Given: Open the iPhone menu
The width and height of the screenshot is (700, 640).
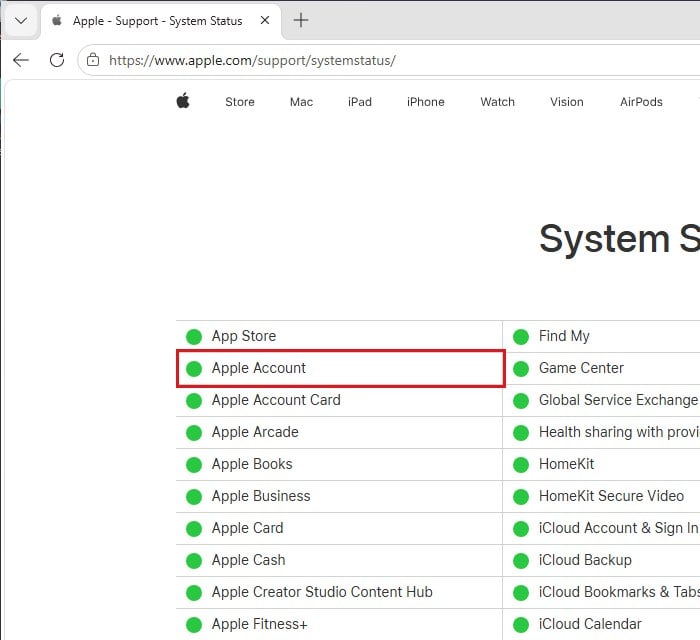Looking at the screenshot, I should point(425,102).
